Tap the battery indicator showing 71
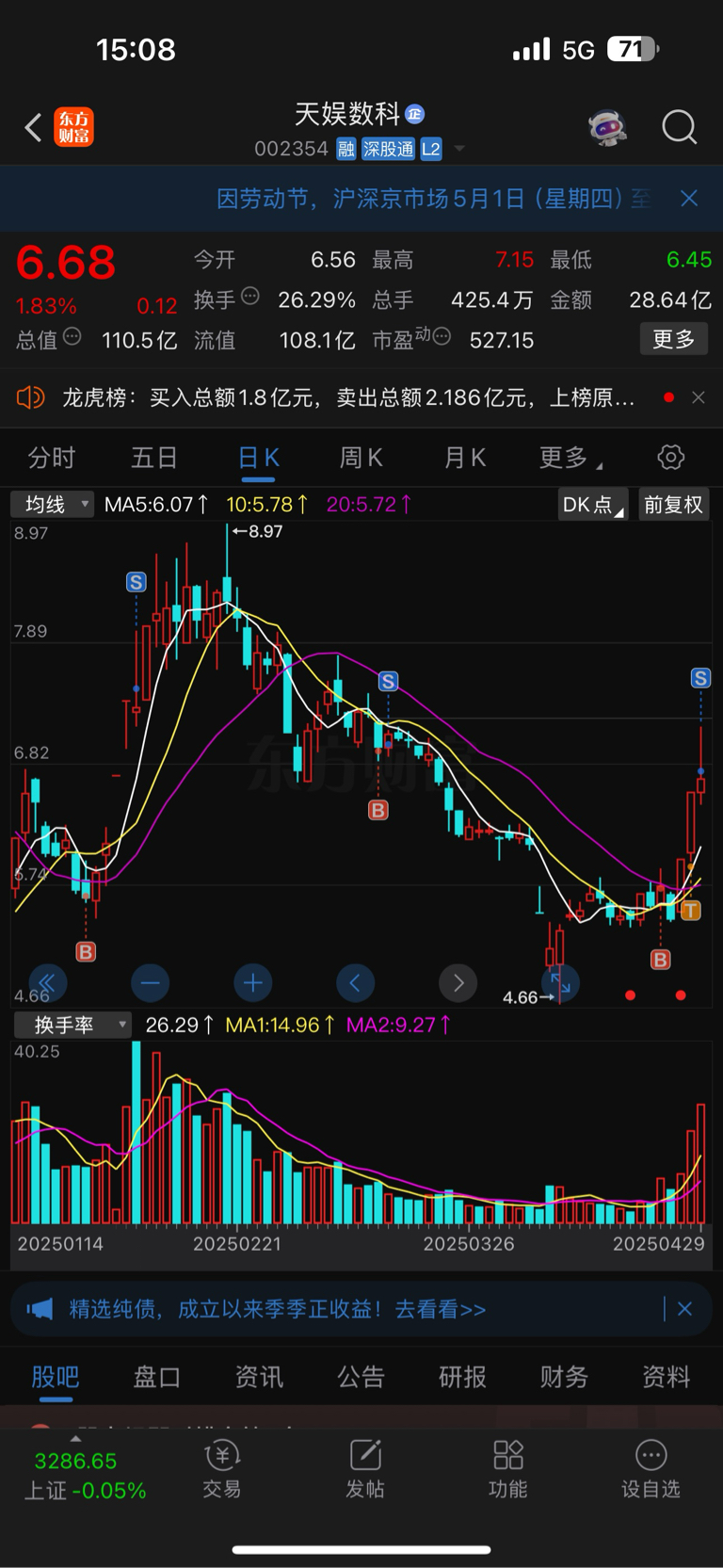Screen dimensions: 723x1568 coord(633,49)
